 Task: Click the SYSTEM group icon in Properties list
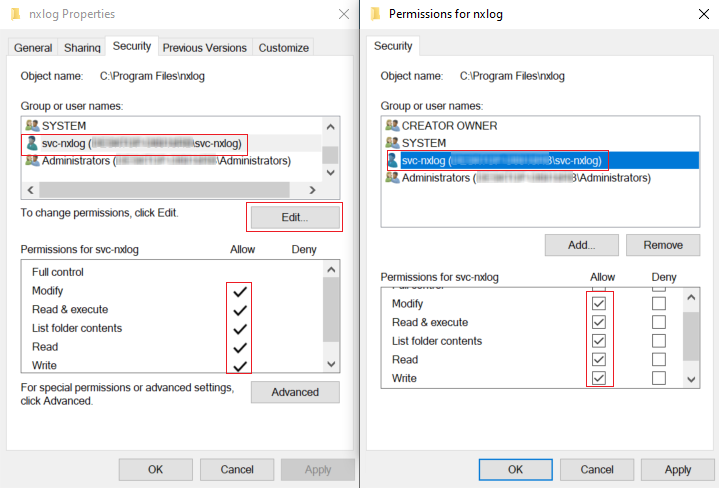point(32,126)
